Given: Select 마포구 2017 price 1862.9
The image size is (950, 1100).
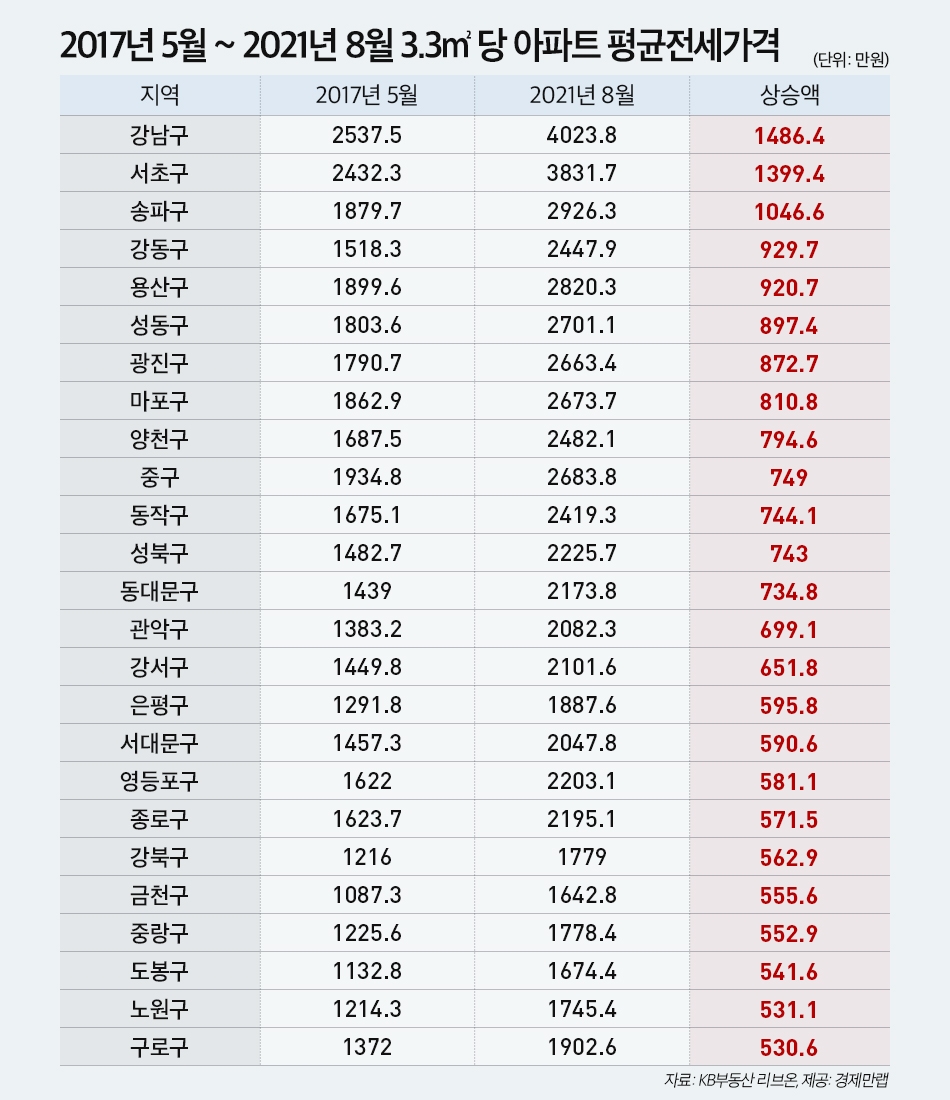Looking at the screenshot, I should pos(366,401).
